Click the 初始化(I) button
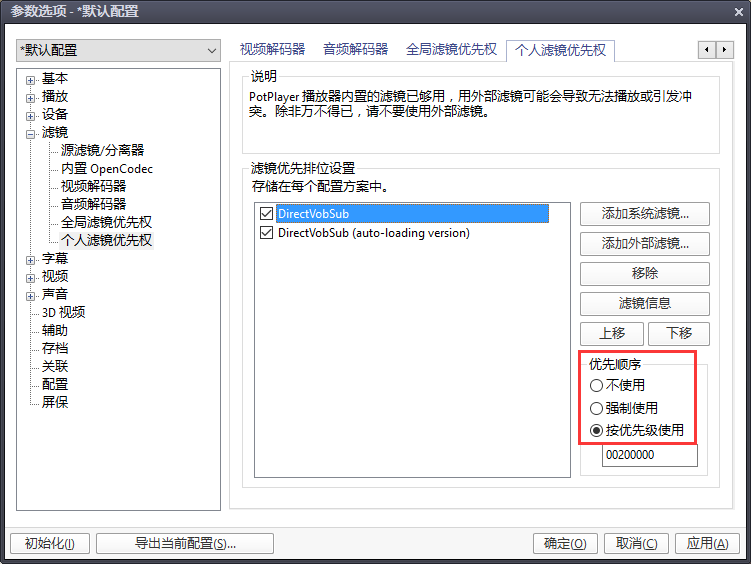The width and height of the screenshot is (751, 564). pos(50,544)
